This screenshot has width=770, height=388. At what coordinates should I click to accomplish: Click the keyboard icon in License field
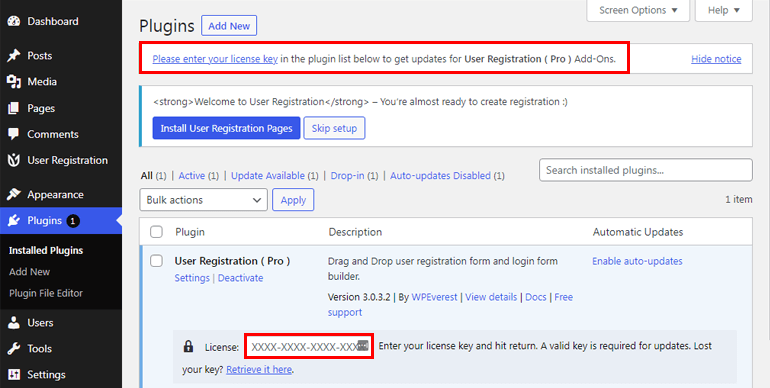[x=362, y=345]
